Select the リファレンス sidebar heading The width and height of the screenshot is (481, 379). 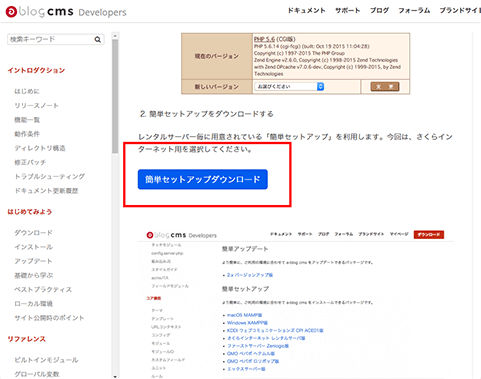click(x=27, y=339)
